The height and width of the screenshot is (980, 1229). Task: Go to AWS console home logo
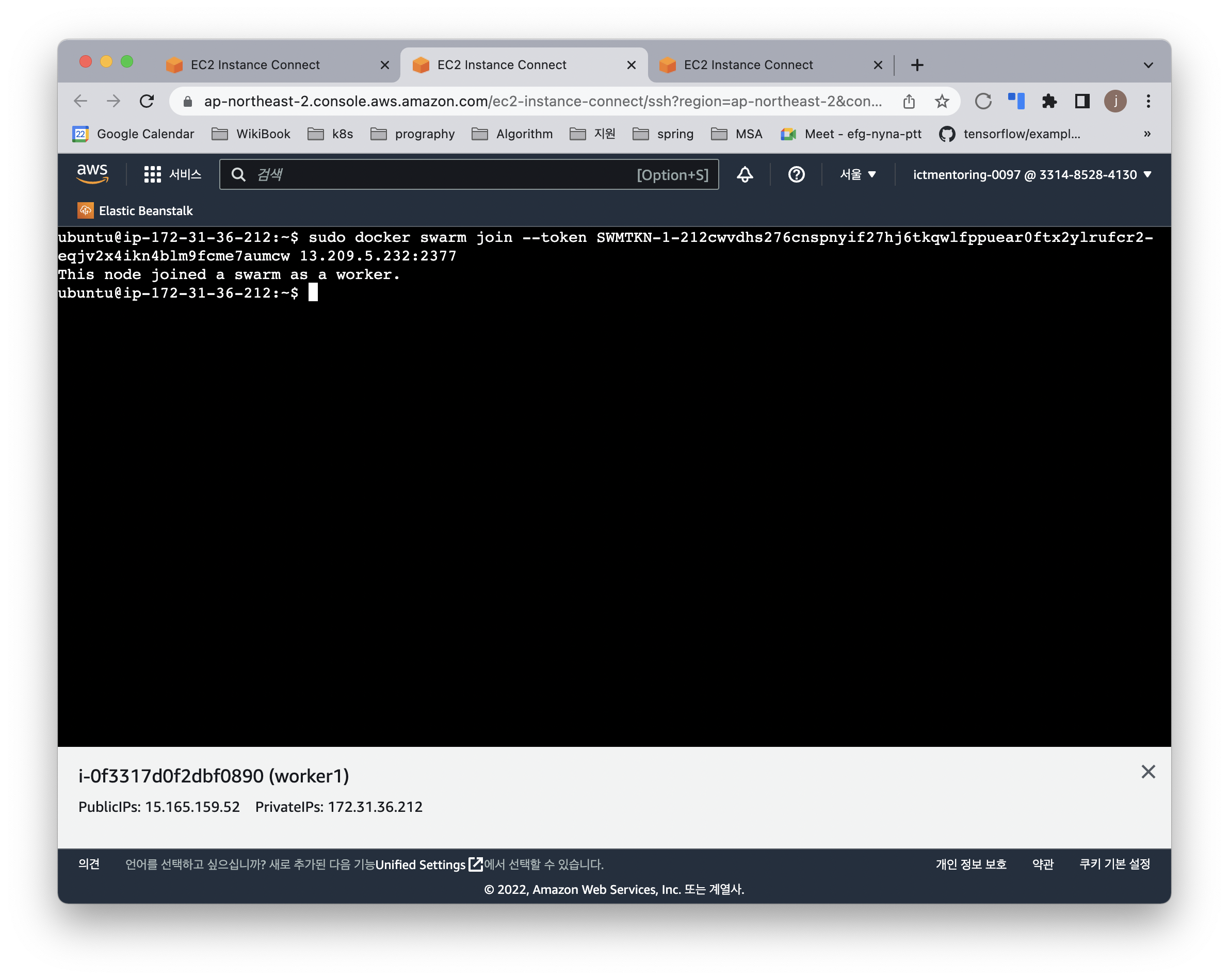pos(92,173)
